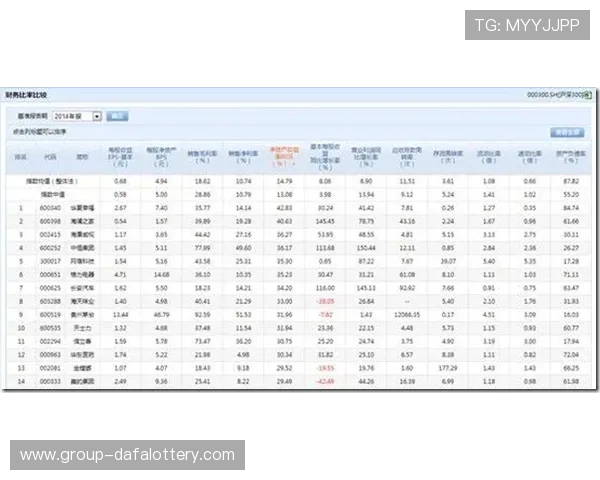
Task: Sort by the 存货周转率 (次) column header
Action: 448,157
